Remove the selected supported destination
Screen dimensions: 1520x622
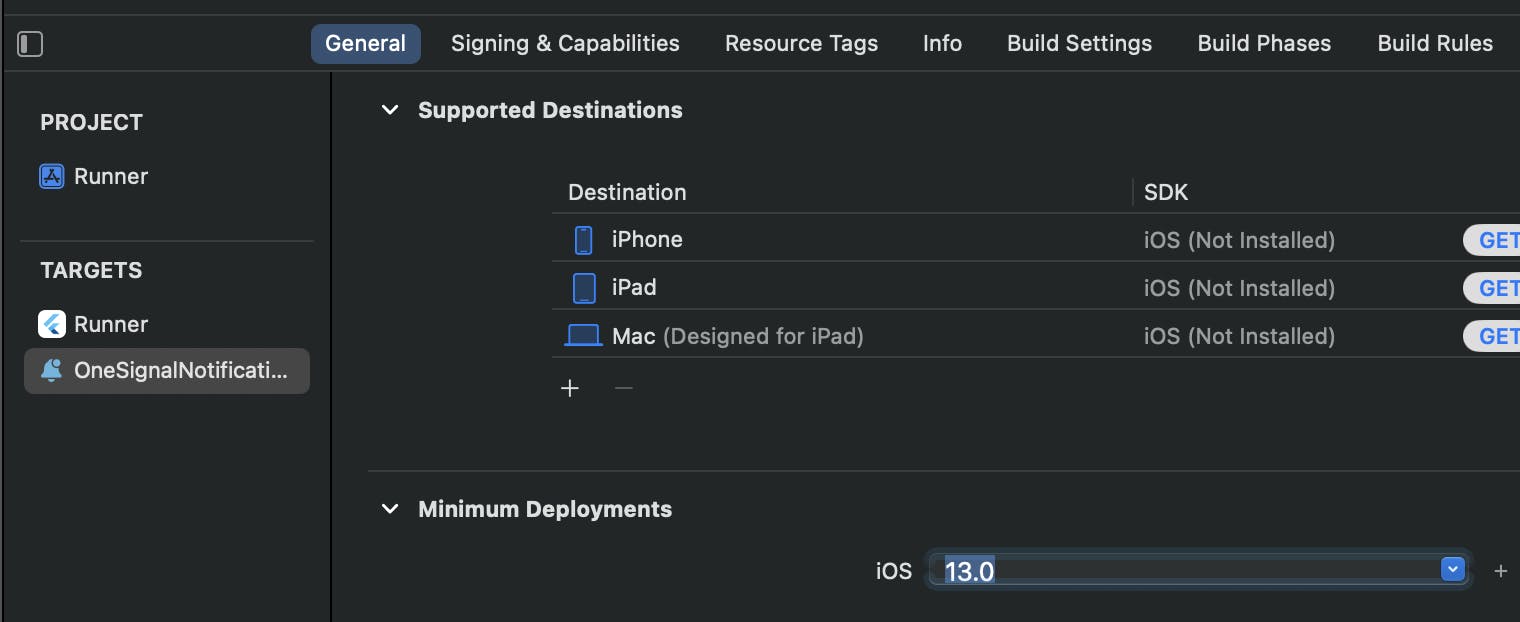[x=623, y=388]
